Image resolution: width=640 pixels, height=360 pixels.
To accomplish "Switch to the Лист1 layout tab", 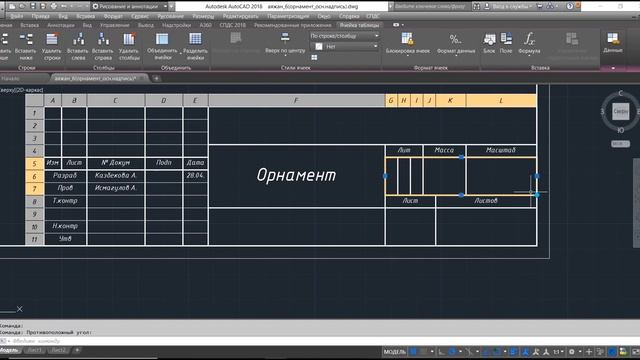I will pyautogui.click(x=35, y=350).
